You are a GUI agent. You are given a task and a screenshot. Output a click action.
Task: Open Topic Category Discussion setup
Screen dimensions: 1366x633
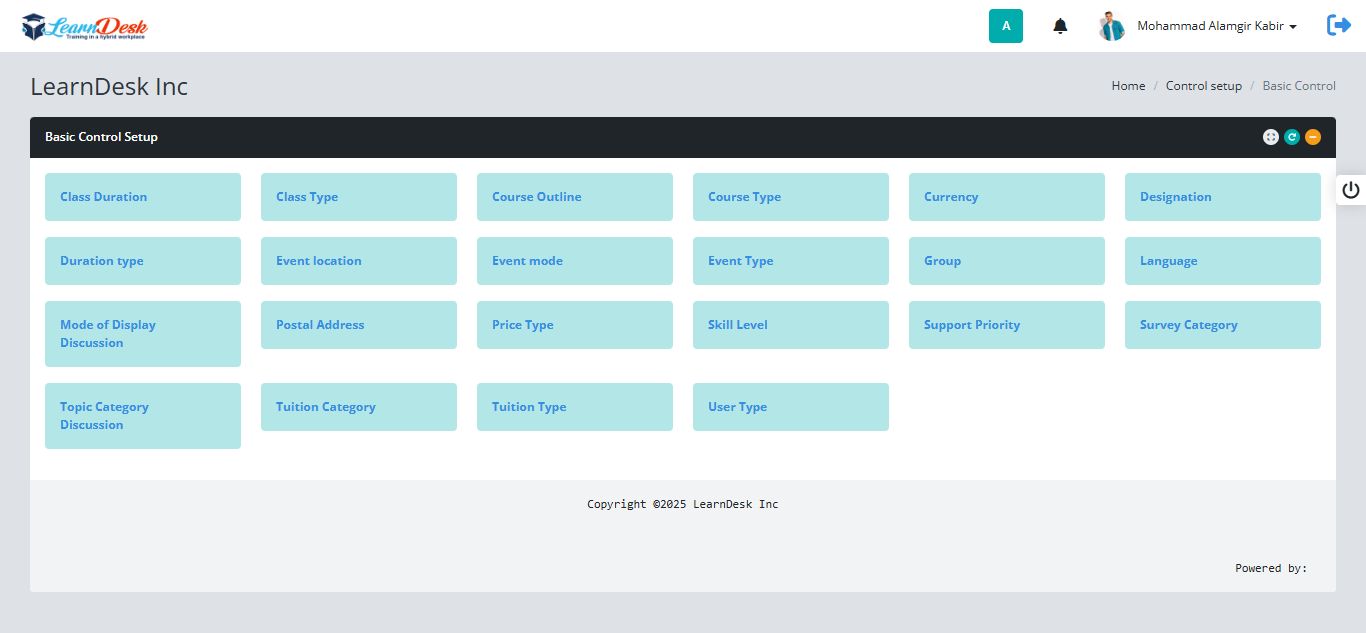[143, 416]
